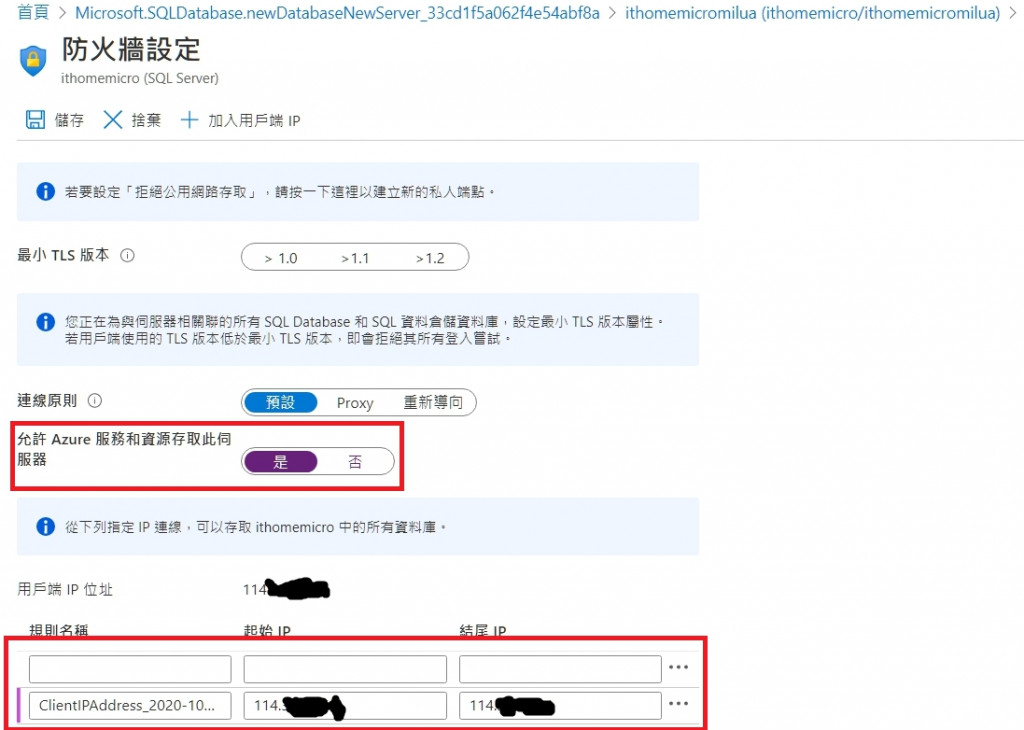
Task: Select 預設 connection policy
Action: [280, 402]
